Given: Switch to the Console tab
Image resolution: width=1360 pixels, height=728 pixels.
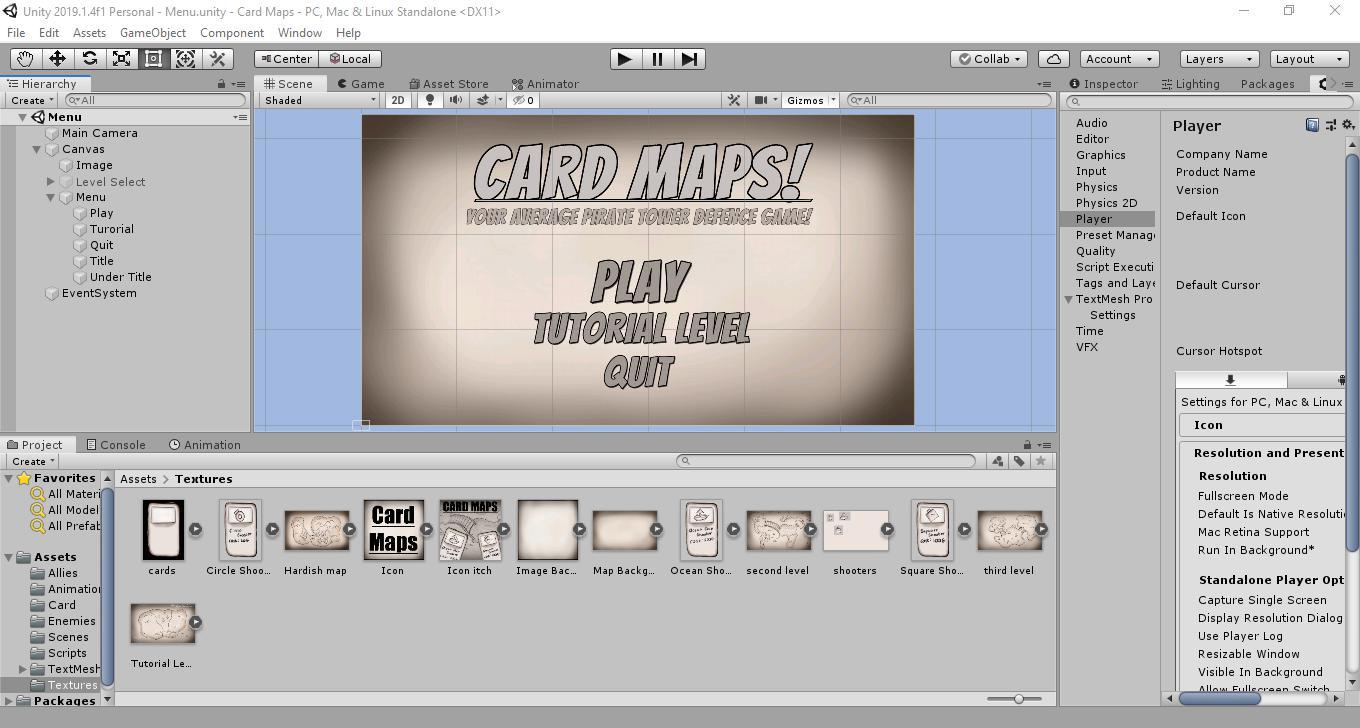Looking at the screenshot, I should tap(118, 444).
